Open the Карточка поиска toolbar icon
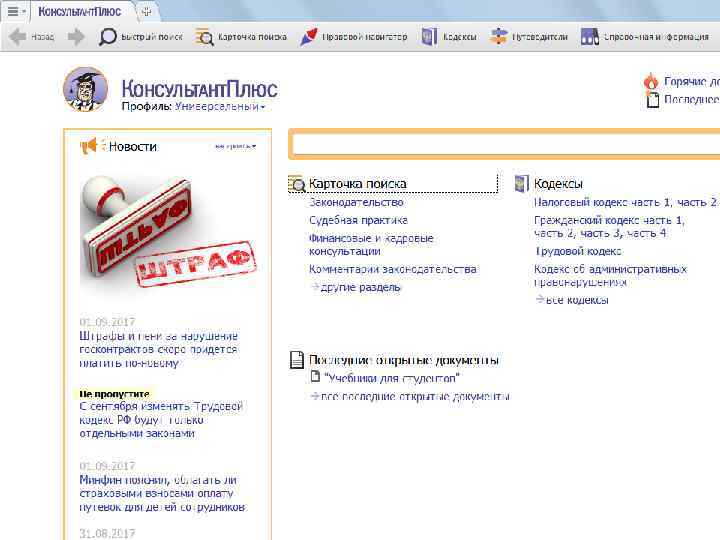Screen dimensions: 720x540 (204, 37)
